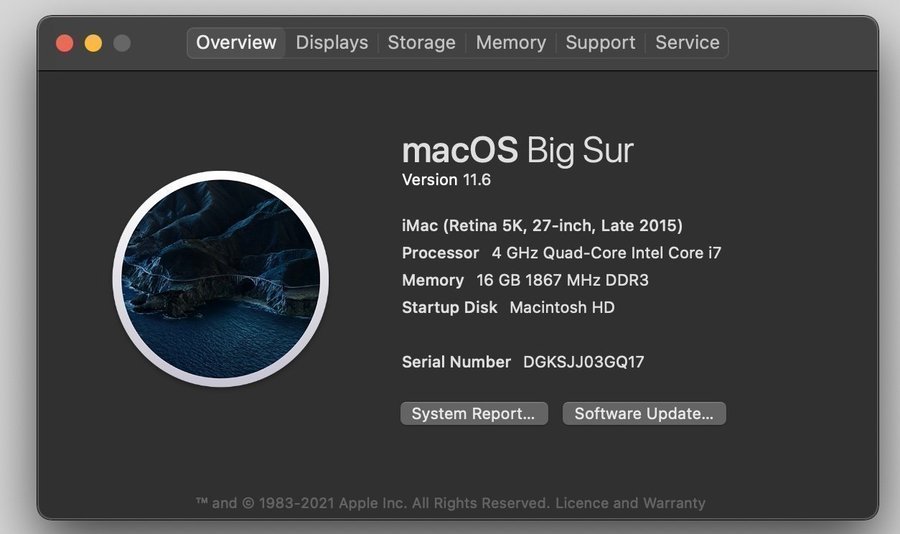Switch to the Displays tab
Screen dimensions: 900x534
coord(332,43)
